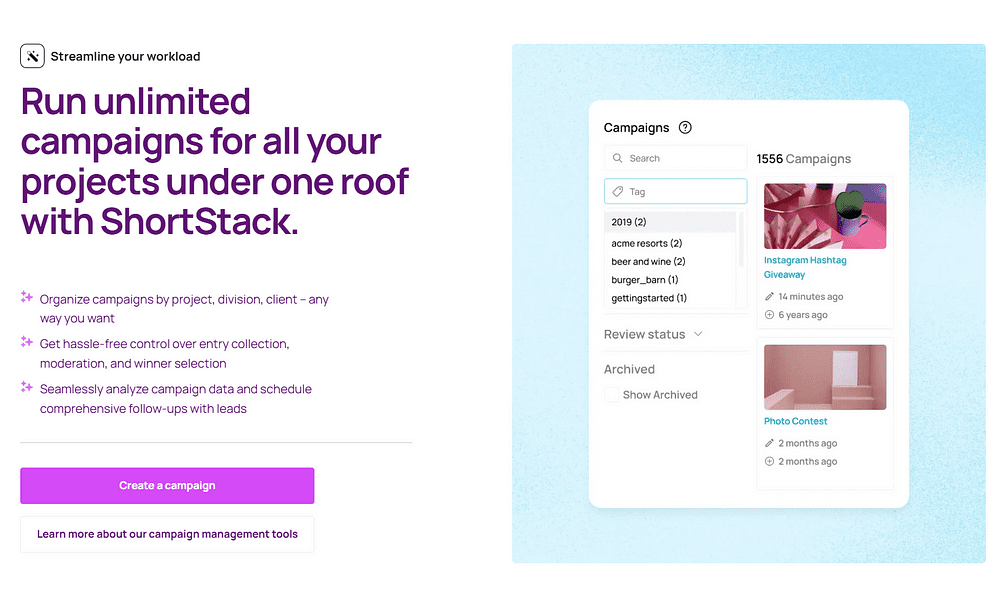This screenshot has height=599, width=1000.
Task: Focus the campaigns Search input field
Action: coord(675,158)
